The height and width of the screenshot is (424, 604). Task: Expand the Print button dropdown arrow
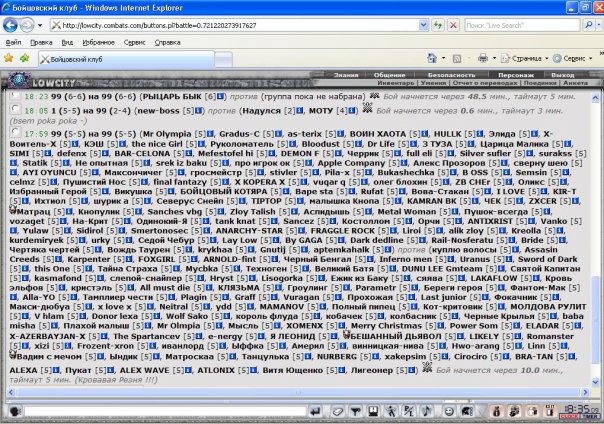pyautogui.click(x=494, y=59)
